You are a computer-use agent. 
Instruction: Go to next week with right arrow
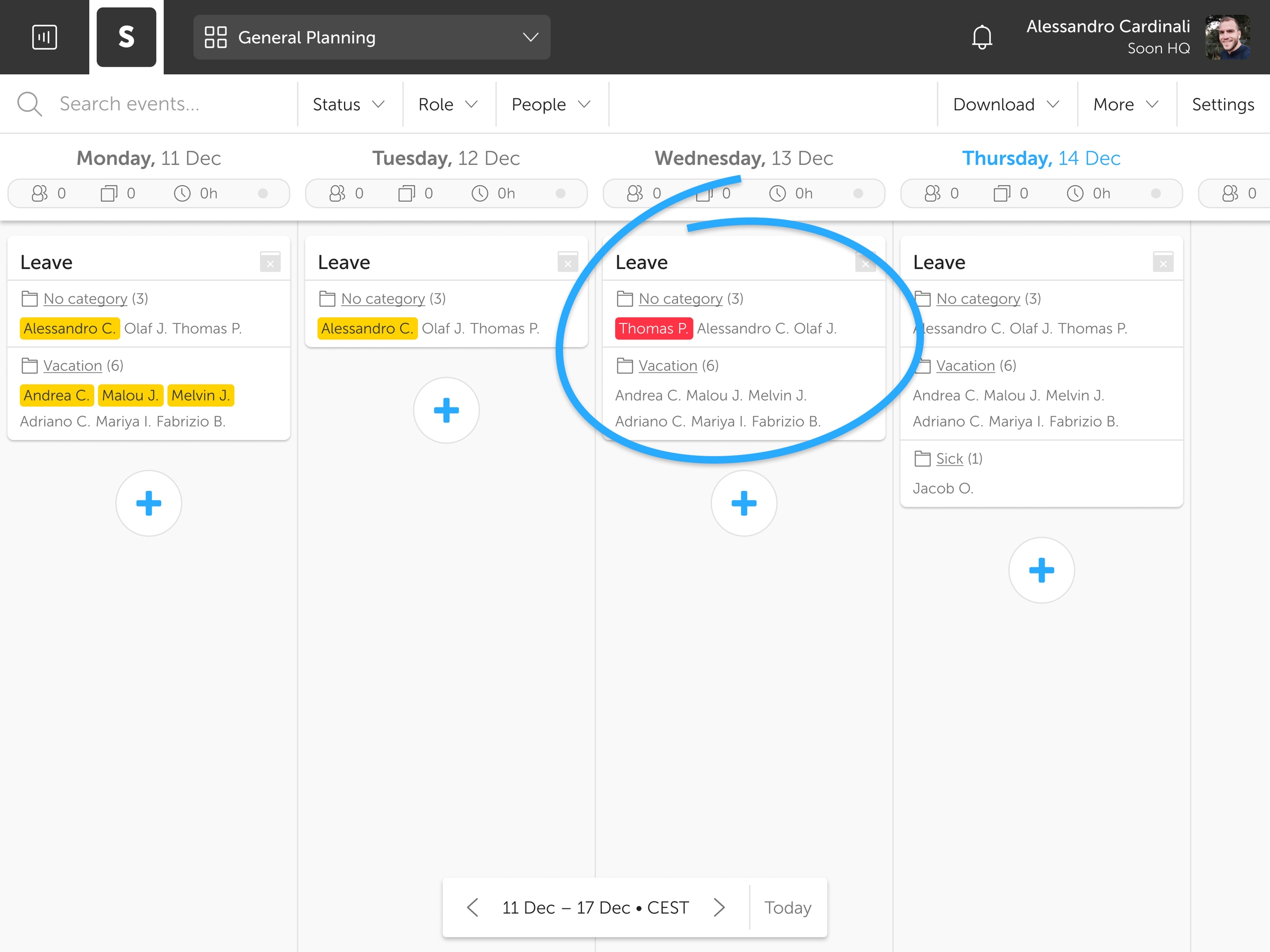tap(719, 907)
